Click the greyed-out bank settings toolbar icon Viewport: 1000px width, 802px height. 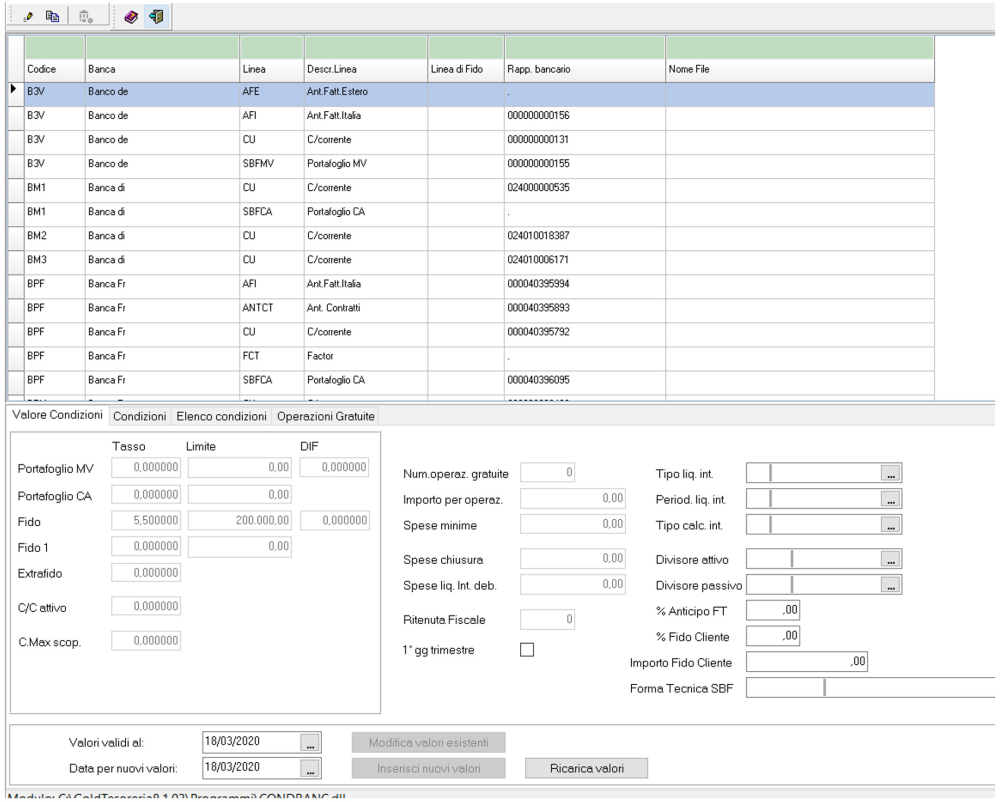85,16
